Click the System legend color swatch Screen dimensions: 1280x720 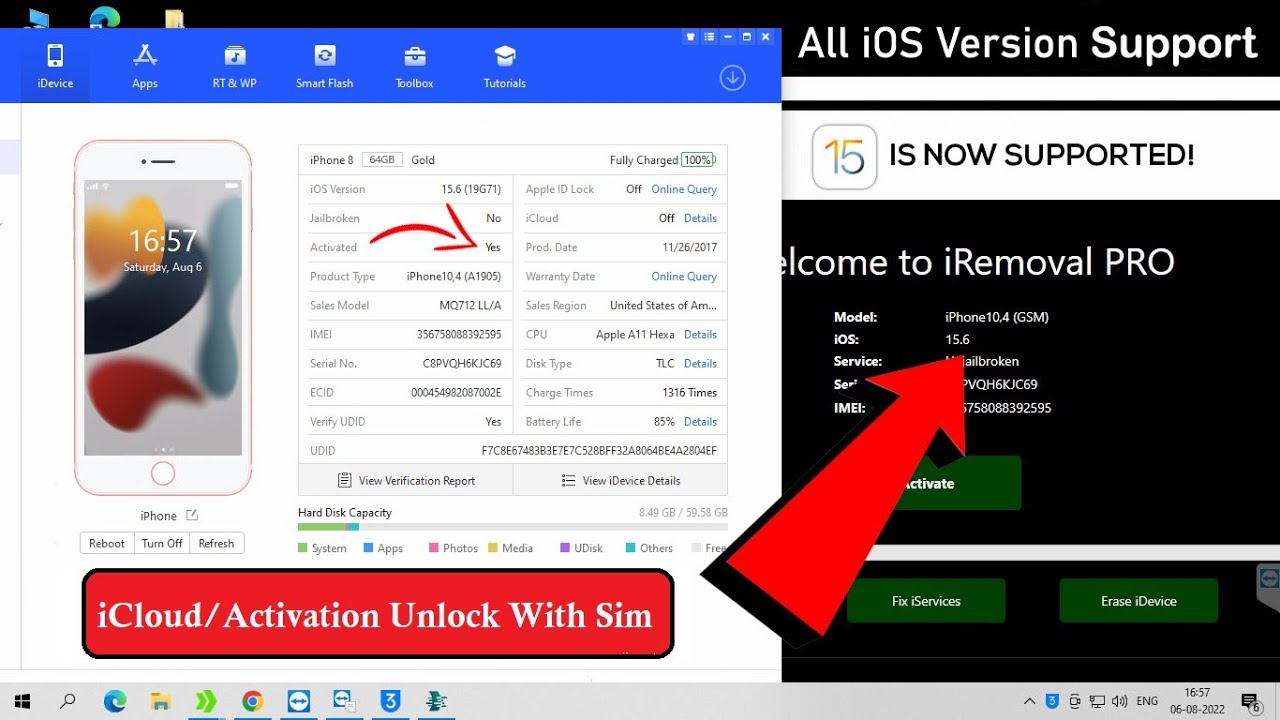click(x=303, y=548)
